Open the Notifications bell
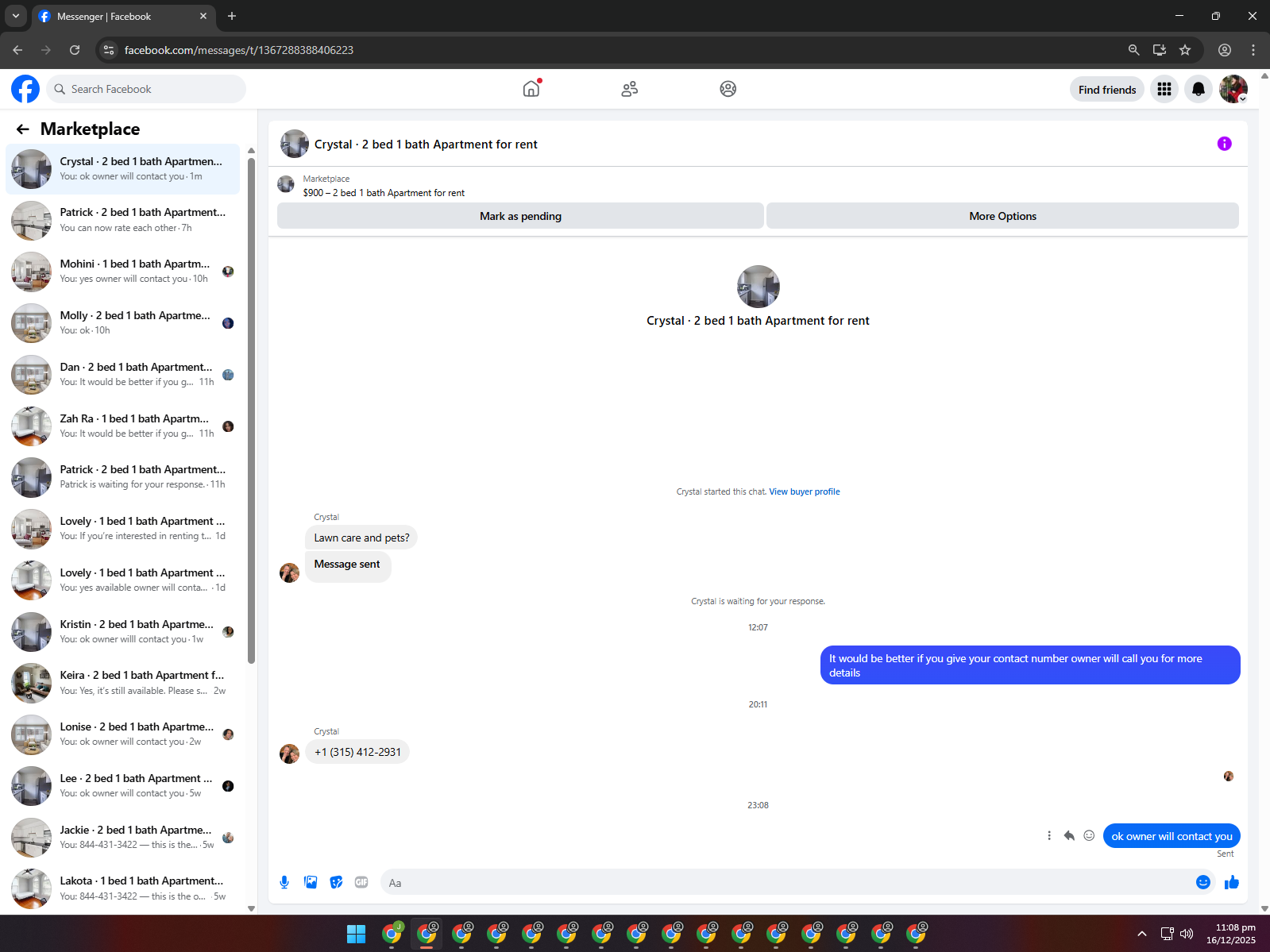Viewport: 1270px width, 952px height. click(1199, 90)
